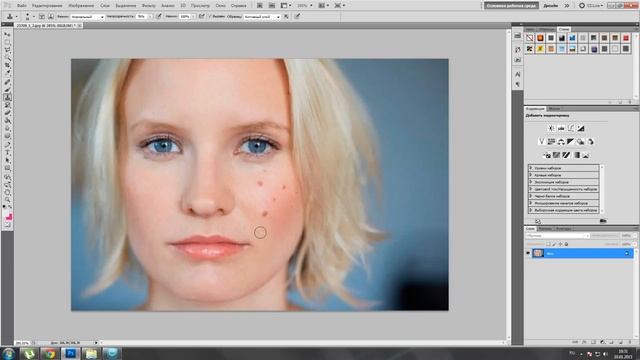Hide the Фон layer with its eye icon
The image size is (640, 360).
(x=528, y=253)
